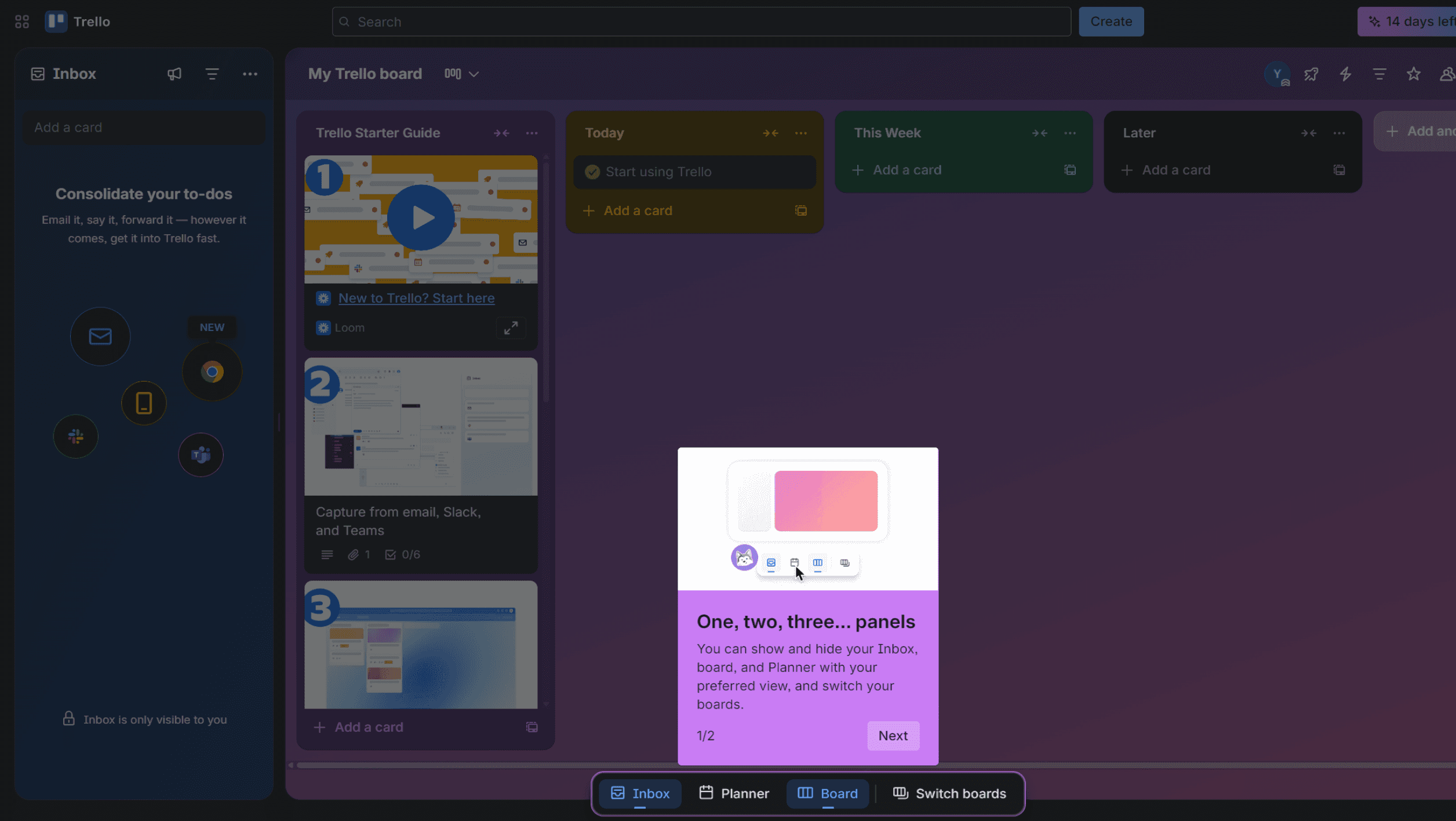The width and height of the screenshot is (1456, 821).
Task: Collapse the Trello Starter Guide list
Action: click(x=501, y=133)
